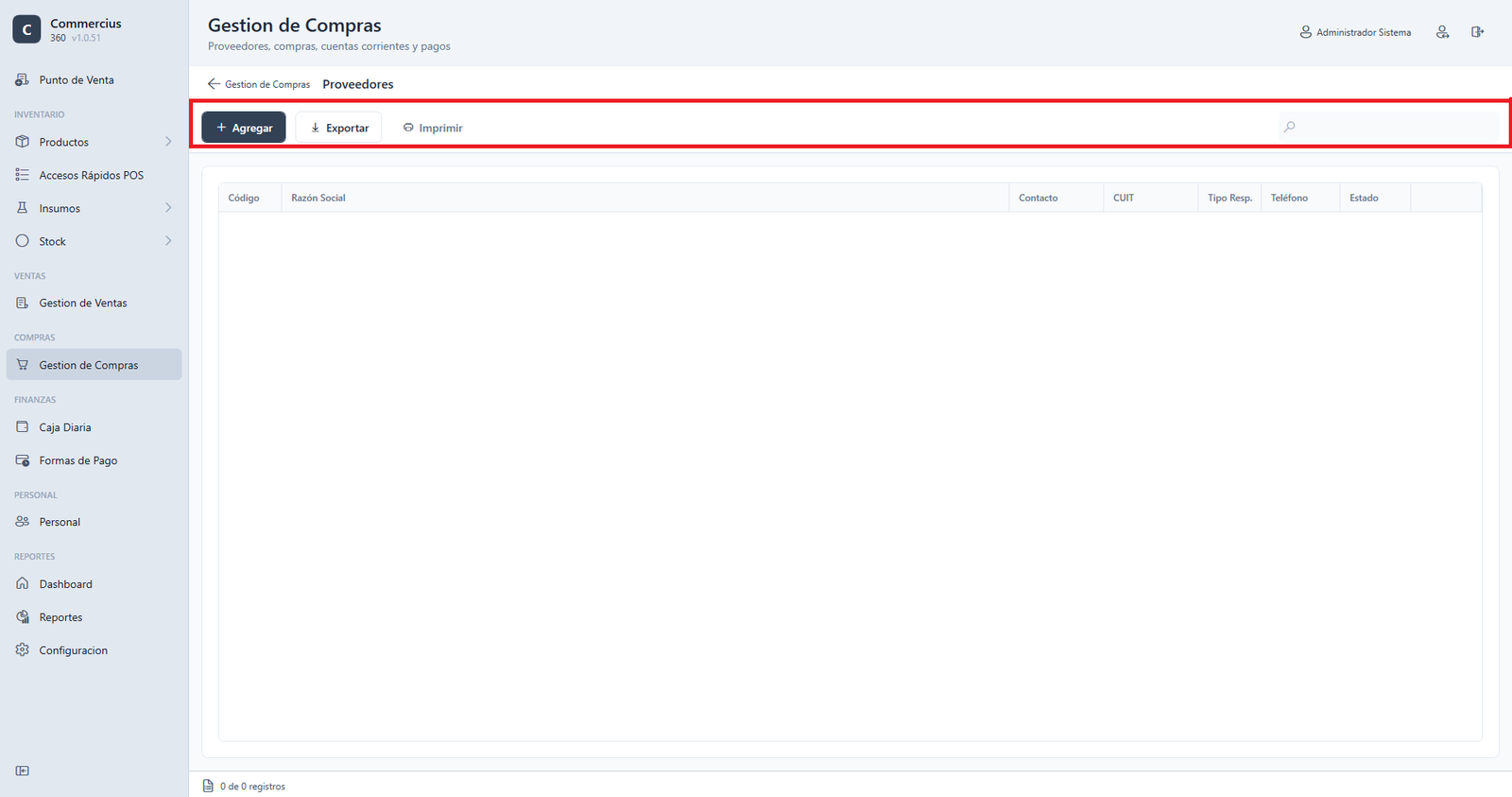Click the back arrow next to Gestion de Compras

pos(214,84)
